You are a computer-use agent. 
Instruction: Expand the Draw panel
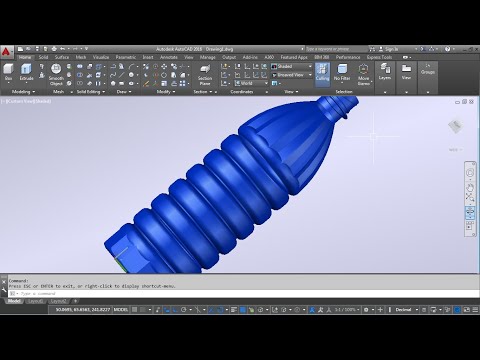click(124, 91)
